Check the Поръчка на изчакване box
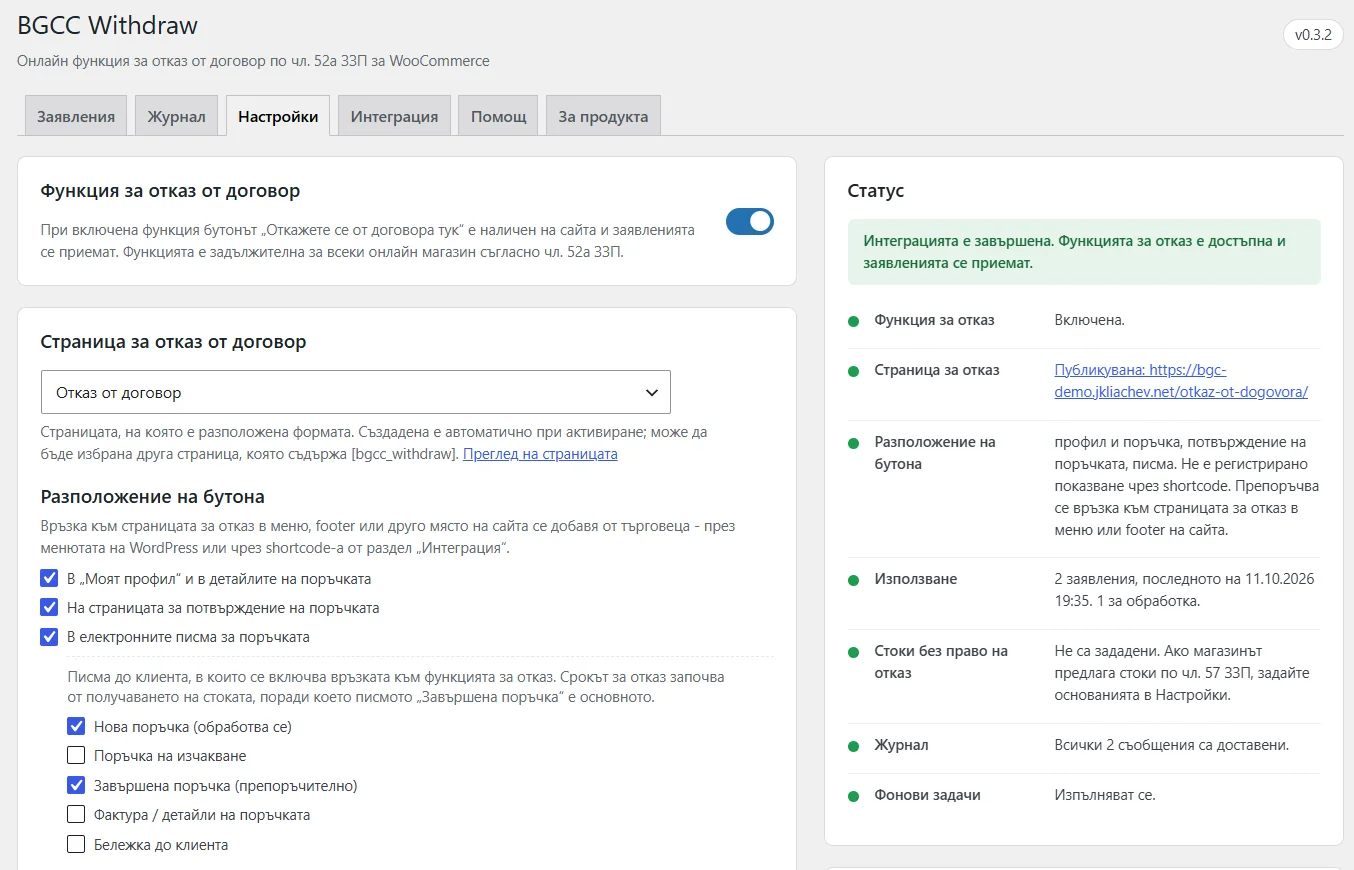The image size is (1354, 870). click(x=76, y=755)
